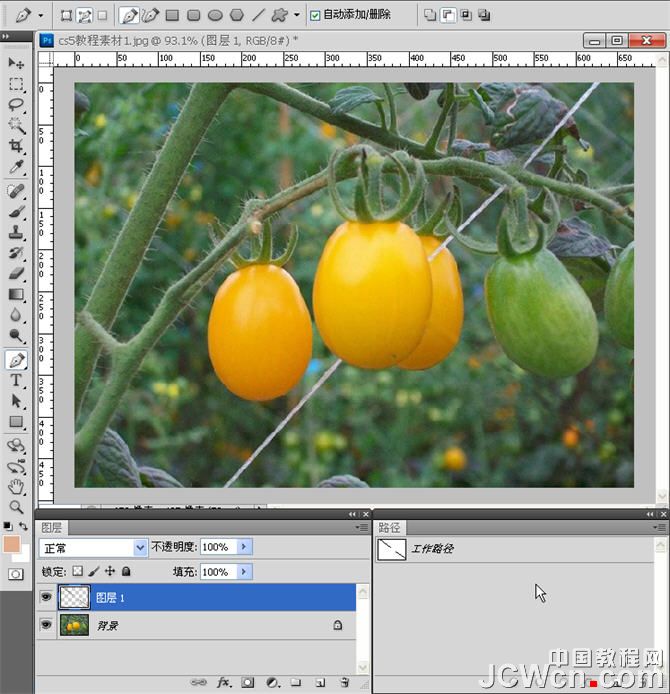Toggle lock position for the layer
This screenshot has height=694, width=670.
[110, 571]
